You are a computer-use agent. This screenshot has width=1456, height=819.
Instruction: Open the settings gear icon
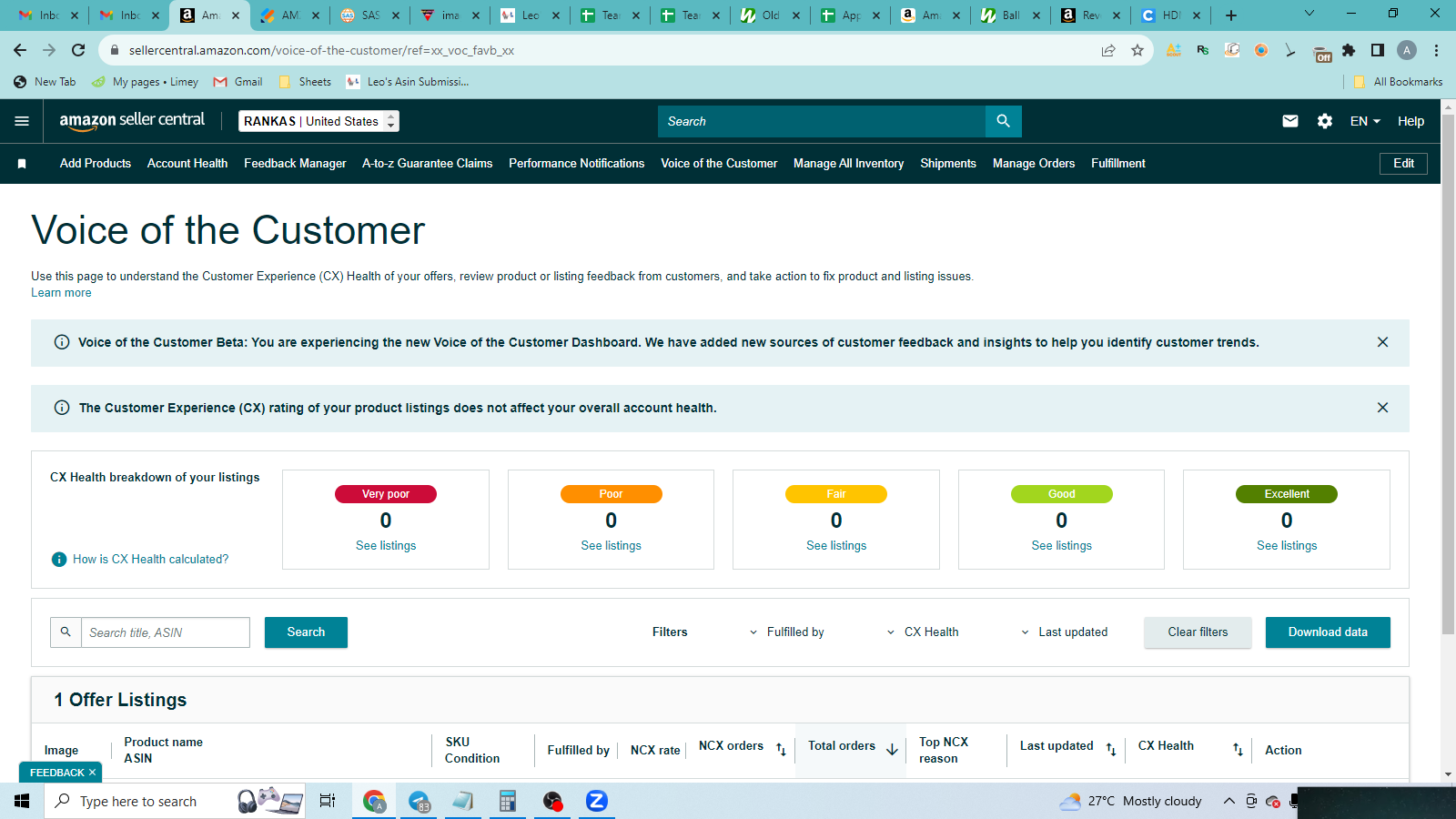point(1325,121)
